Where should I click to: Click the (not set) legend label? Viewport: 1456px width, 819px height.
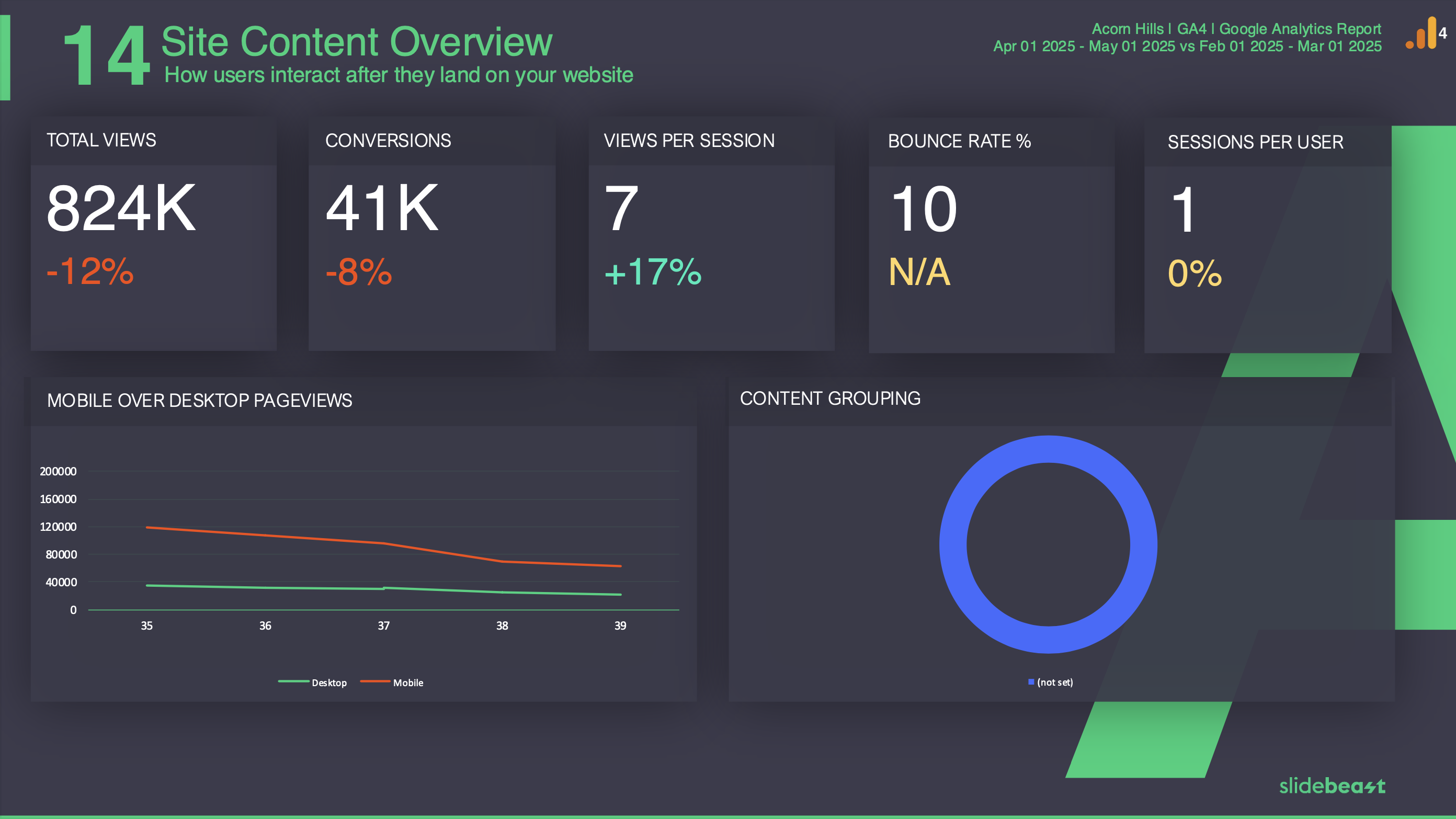point(1055,682)
